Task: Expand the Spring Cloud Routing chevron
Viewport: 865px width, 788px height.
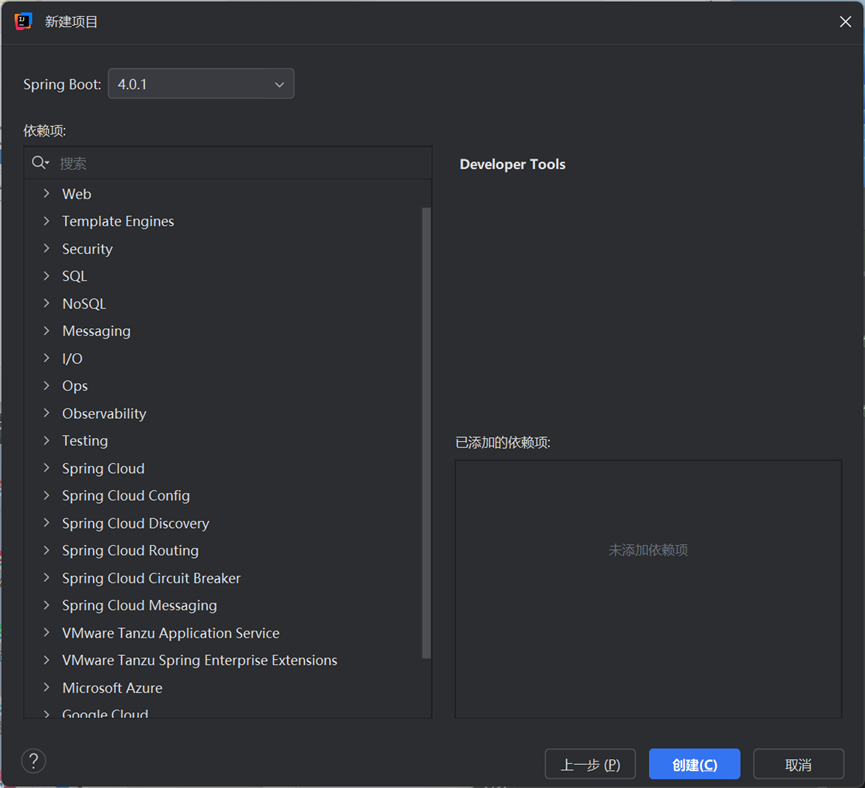Action: (46, 551)
